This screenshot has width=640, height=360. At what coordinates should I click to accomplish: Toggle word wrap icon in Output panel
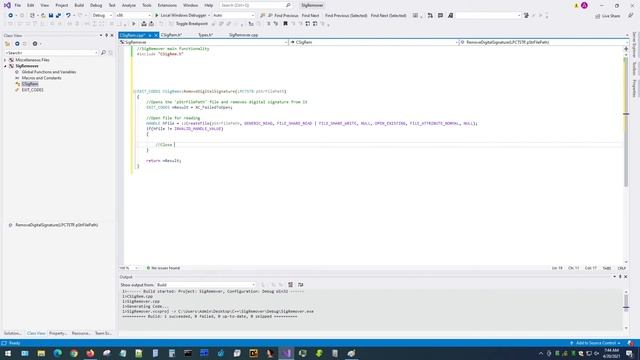301,285
